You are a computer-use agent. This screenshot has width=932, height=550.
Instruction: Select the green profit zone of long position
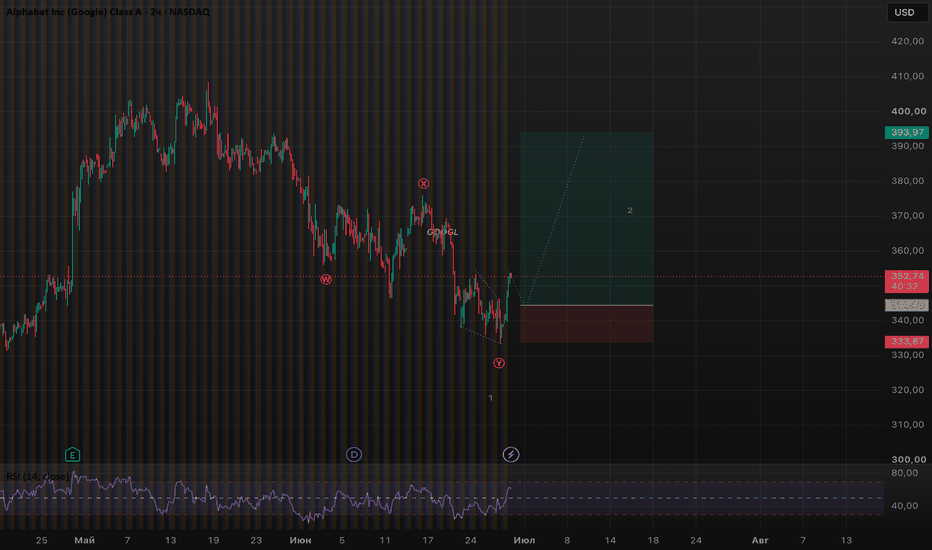(x=587, y=218)
